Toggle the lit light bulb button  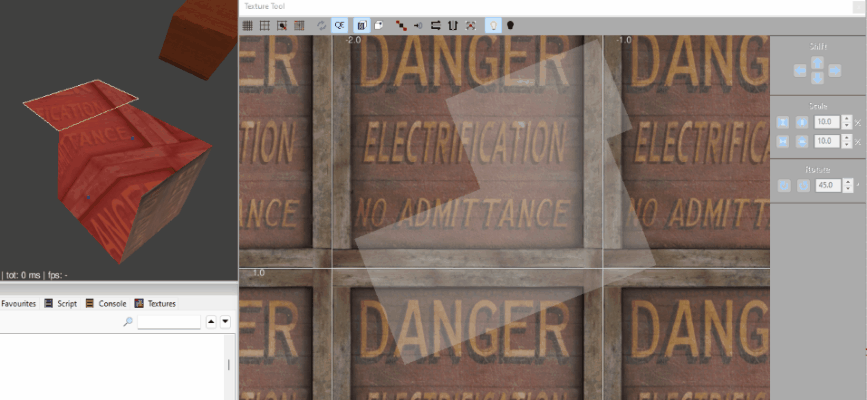coord(492,25)
